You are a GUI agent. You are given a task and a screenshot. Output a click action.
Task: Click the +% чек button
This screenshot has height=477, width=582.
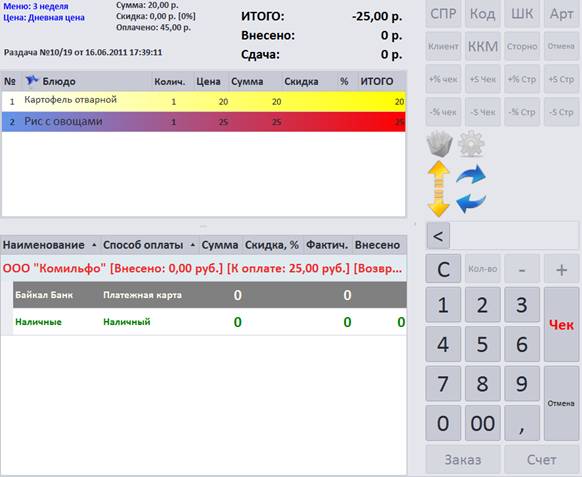(x=443, y=79)
